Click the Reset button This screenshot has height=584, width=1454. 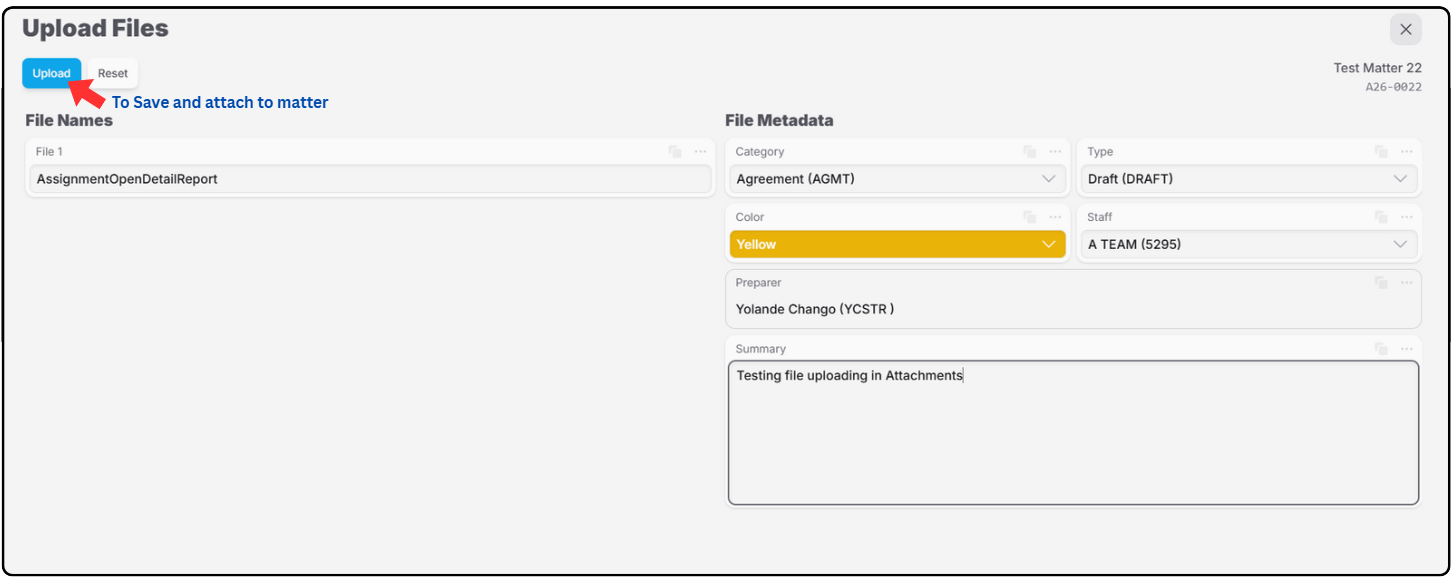click(x=113, y=73)
